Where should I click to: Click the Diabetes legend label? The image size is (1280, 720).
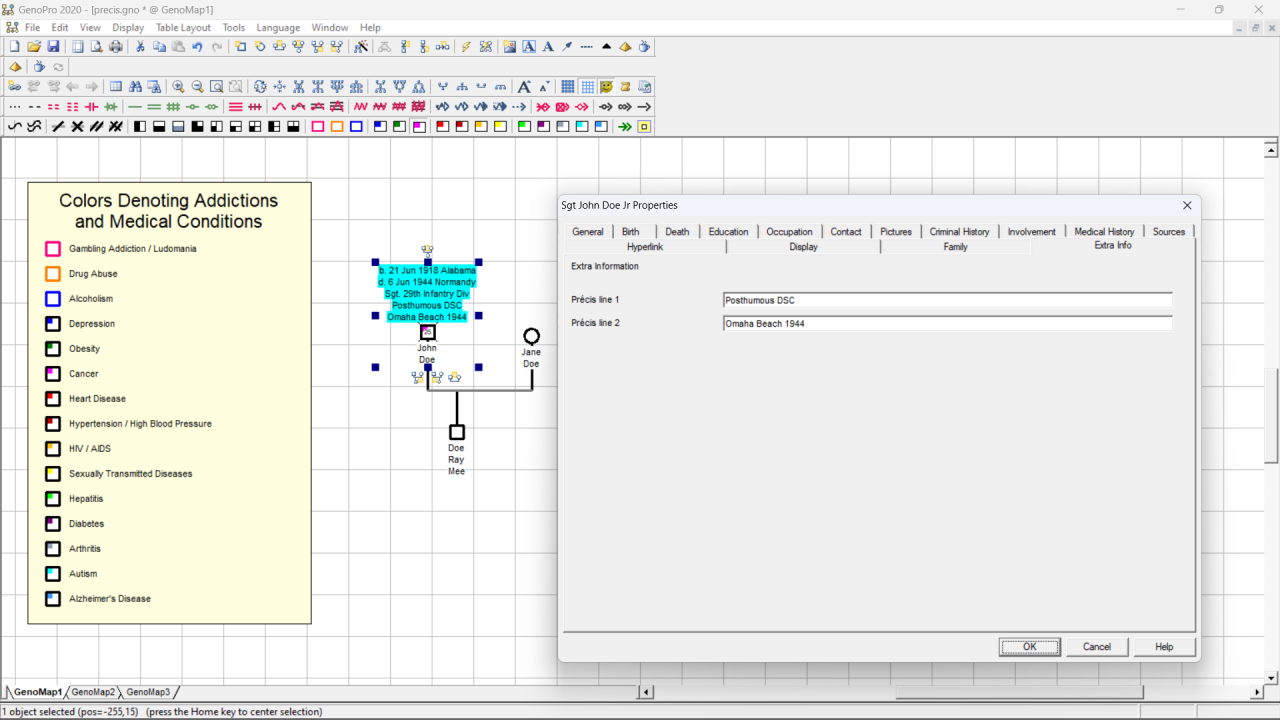[x=86, y=524]
